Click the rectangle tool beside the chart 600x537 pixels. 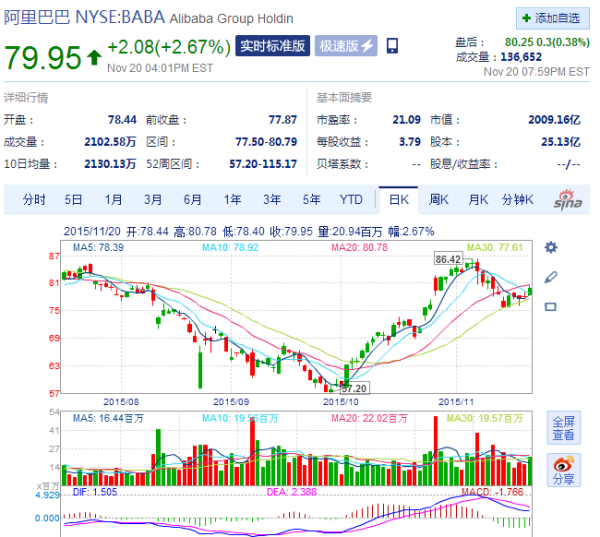(x=551, y=307)
